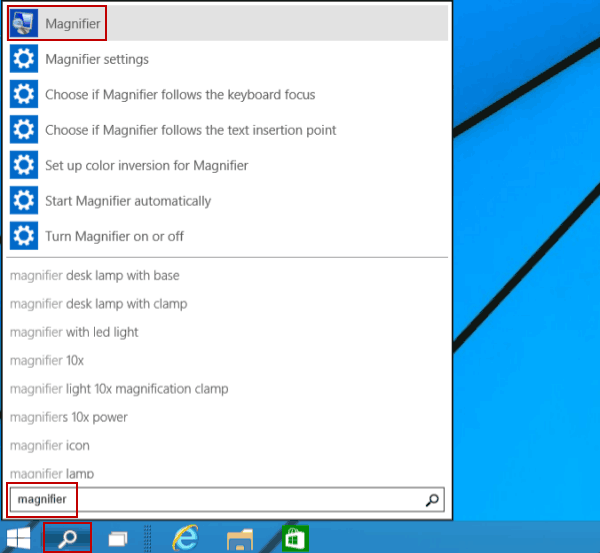
Task: Launch Internet Explorer from taskbar
Action: [x=186, y=538]
